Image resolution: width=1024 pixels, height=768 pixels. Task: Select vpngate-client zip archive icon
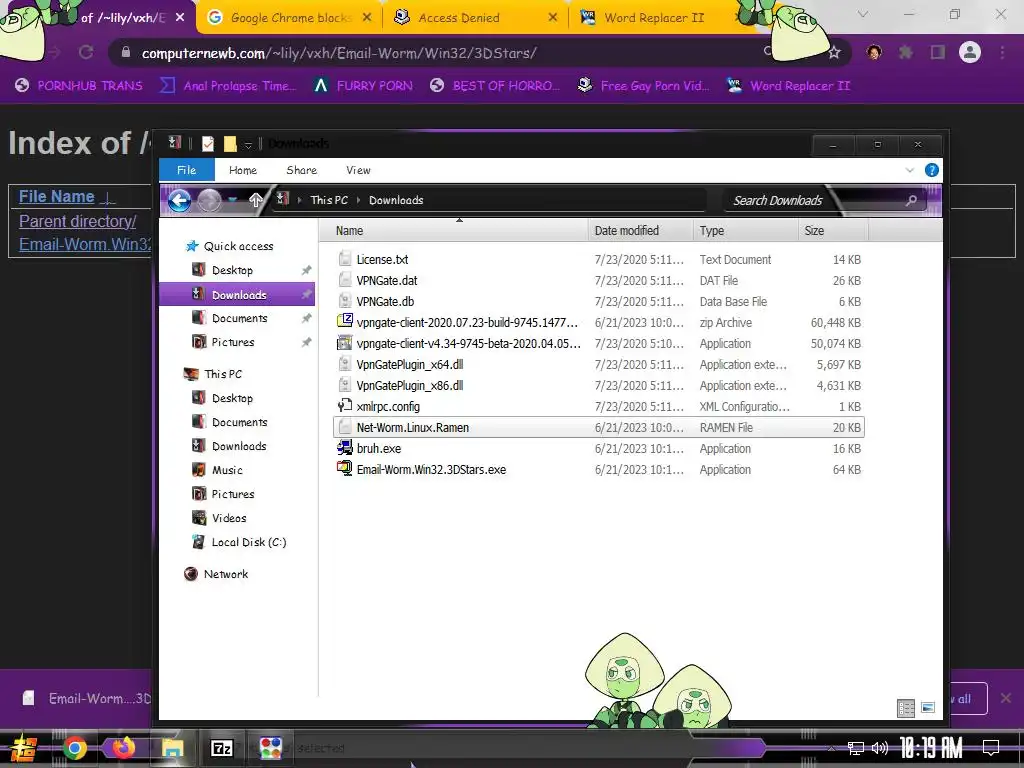(345, 321)
